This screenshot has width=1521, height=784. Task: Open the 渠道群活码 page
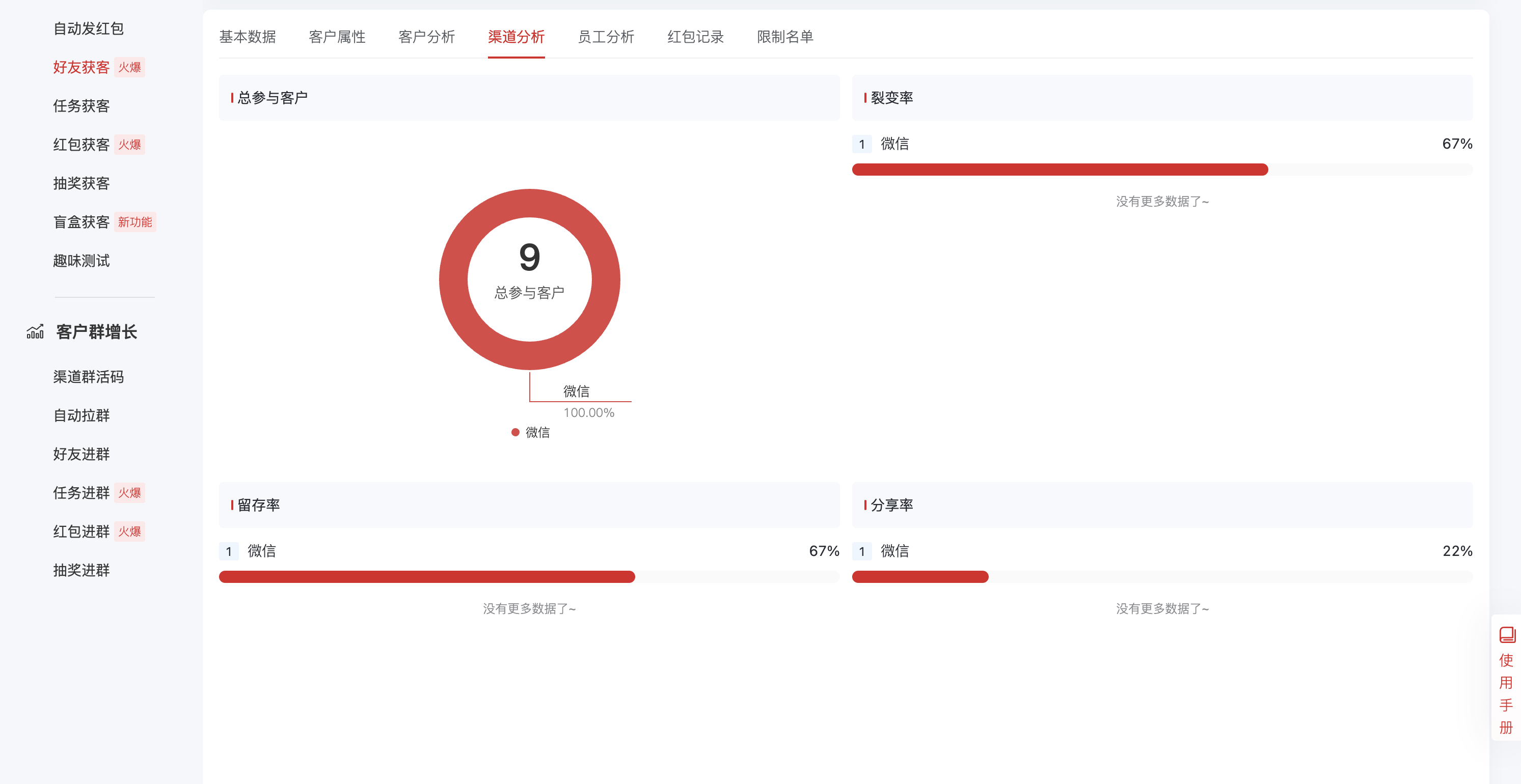pos(89,377)
